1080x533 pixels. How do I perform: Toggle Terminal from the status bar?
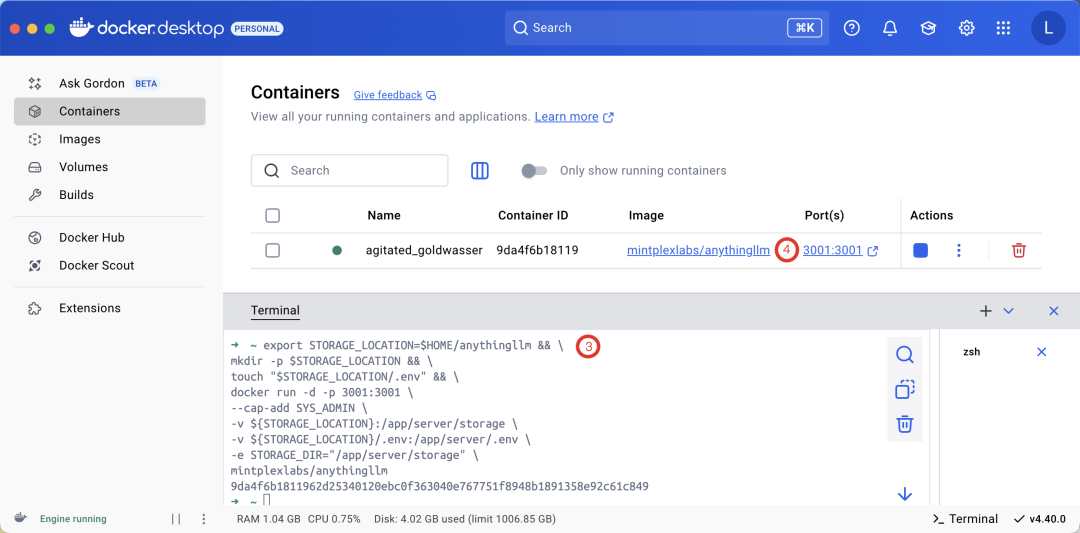[x=965, y=519]
